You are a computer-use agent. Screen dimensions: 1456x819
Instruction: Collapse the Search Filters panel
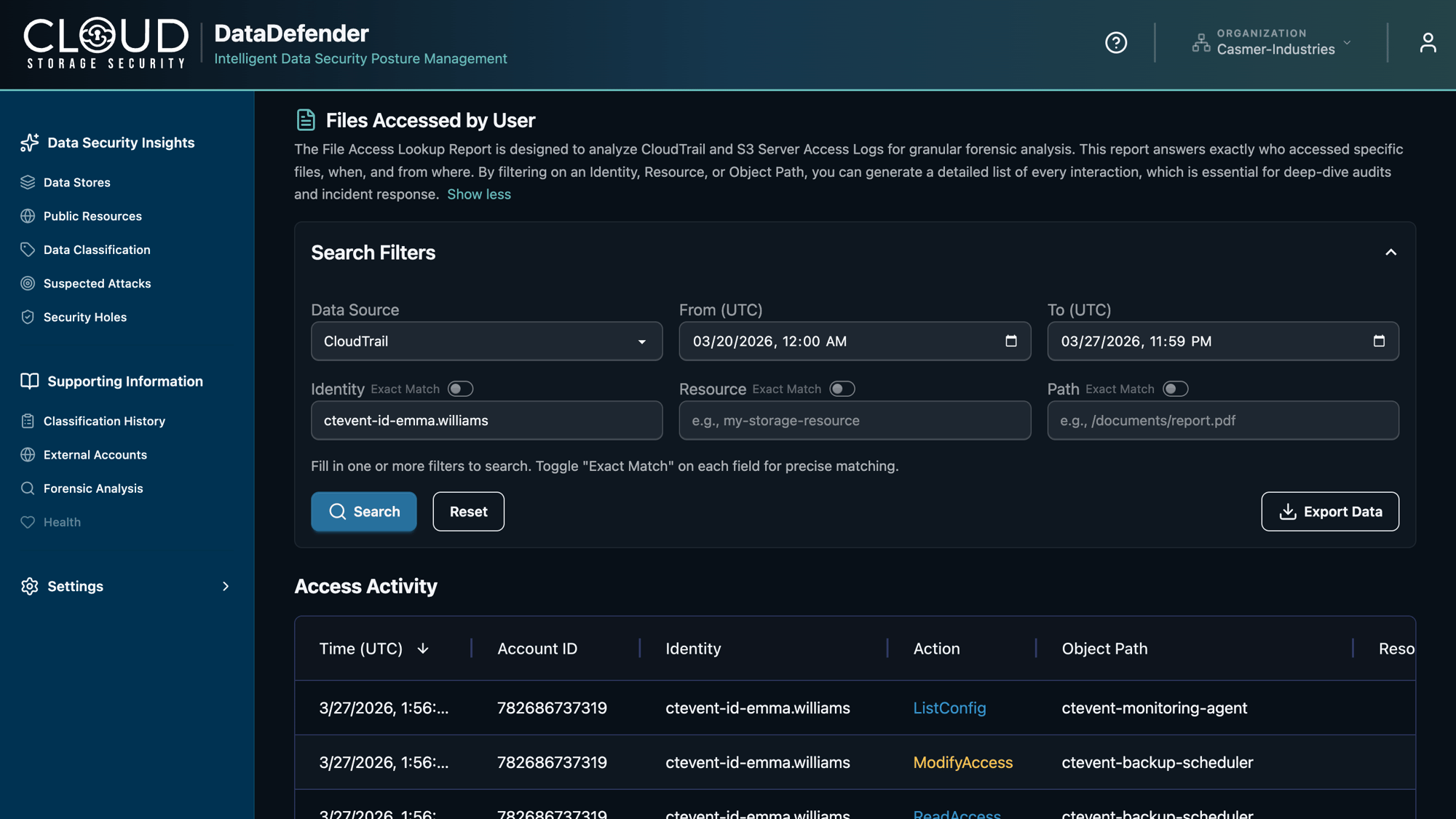(x=1390, y=253)
